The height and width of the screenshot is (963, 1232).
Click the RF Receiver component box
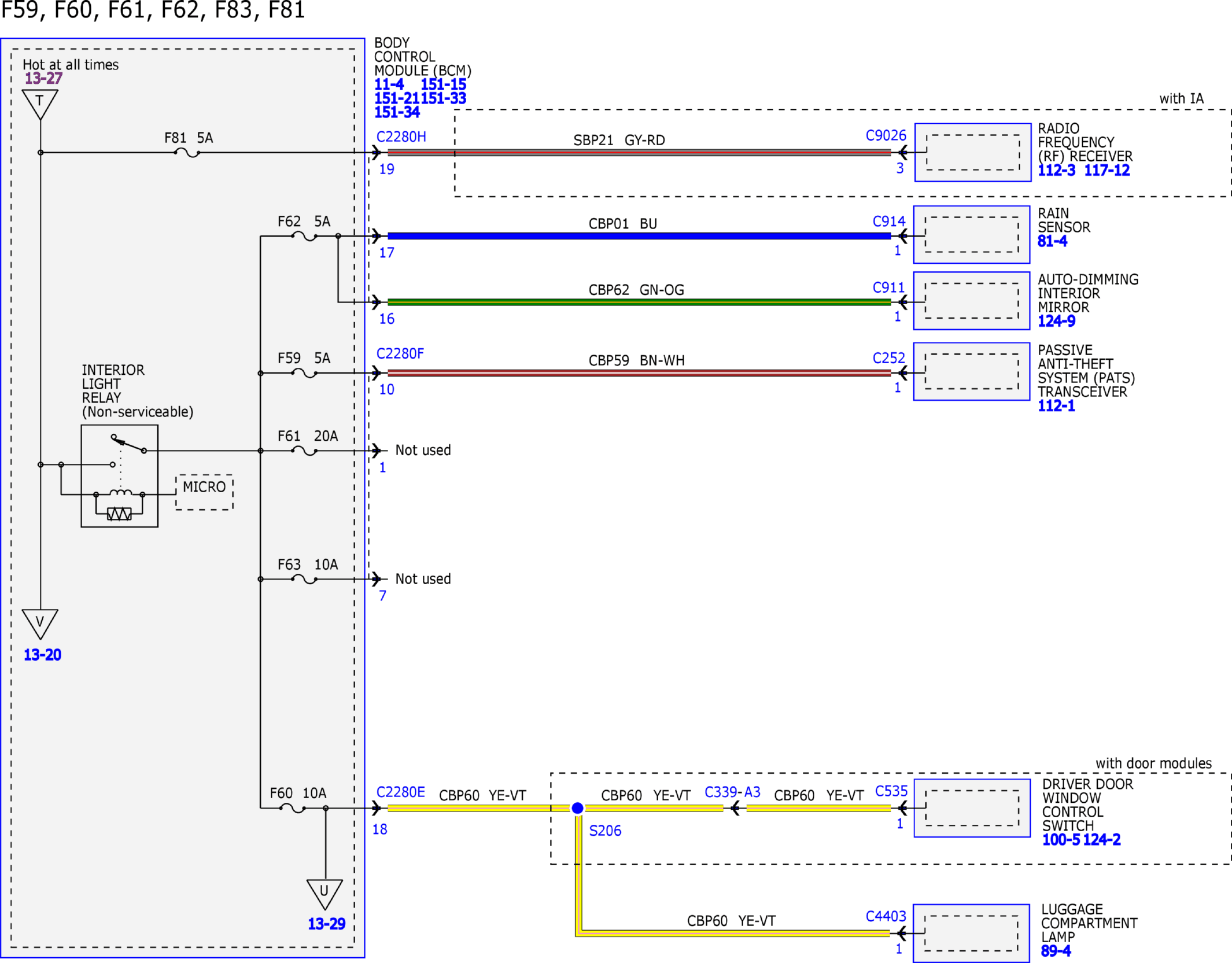973,152
